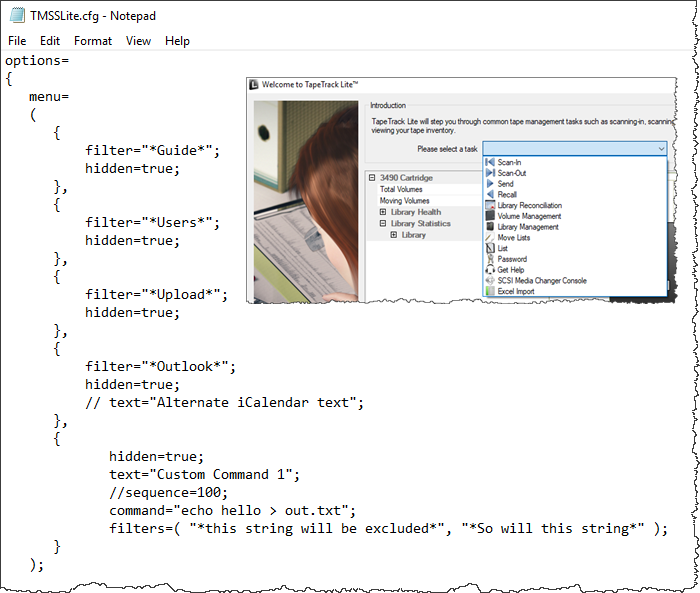Click the options= line at top

pos(37,60)
